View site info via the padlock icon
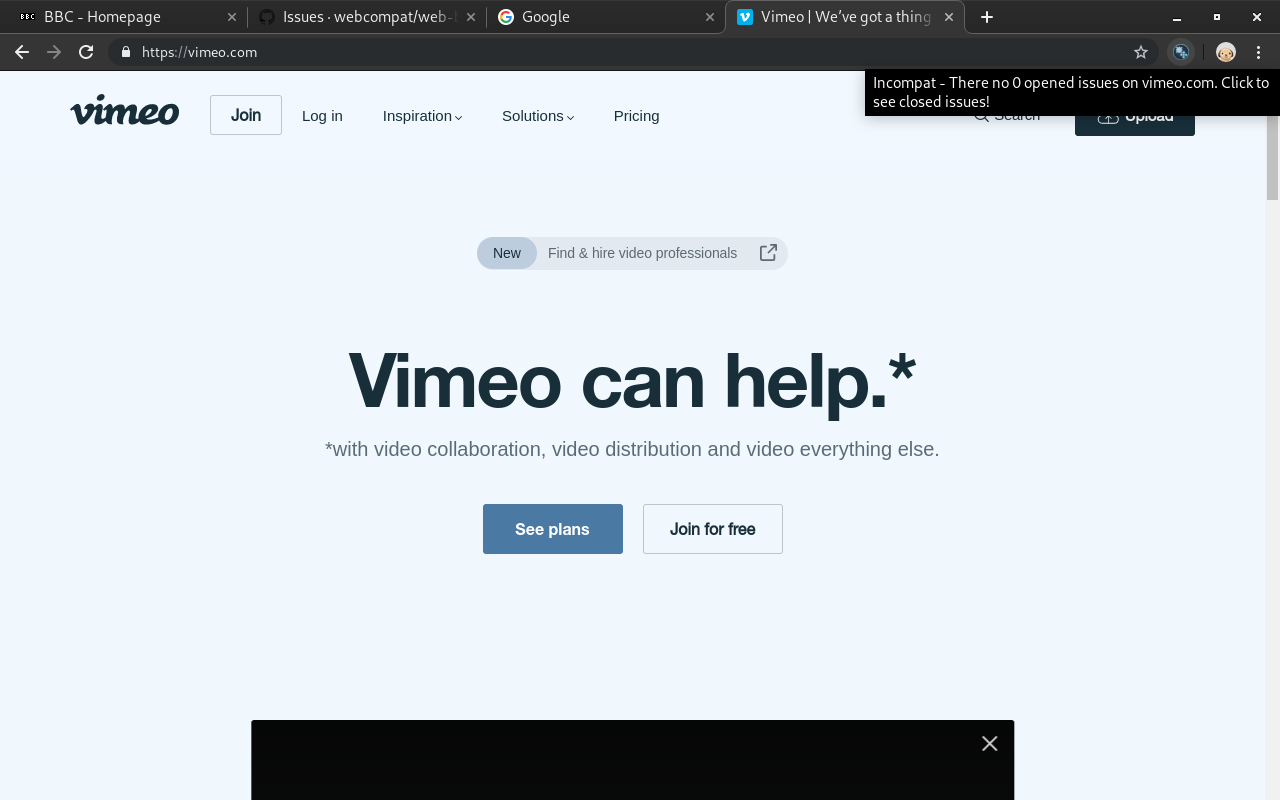 [x=125, y=52]
